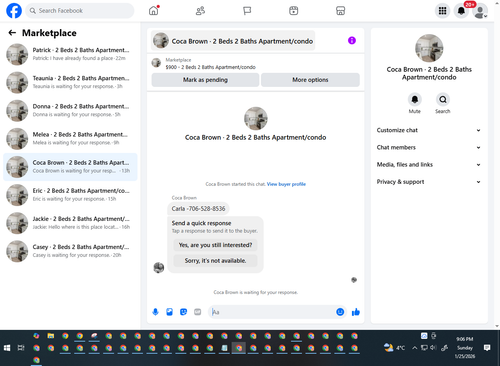Screen dimensions: 500x366
Task: Click the listing thumbnail in right panel
Action: pos(429,48)
